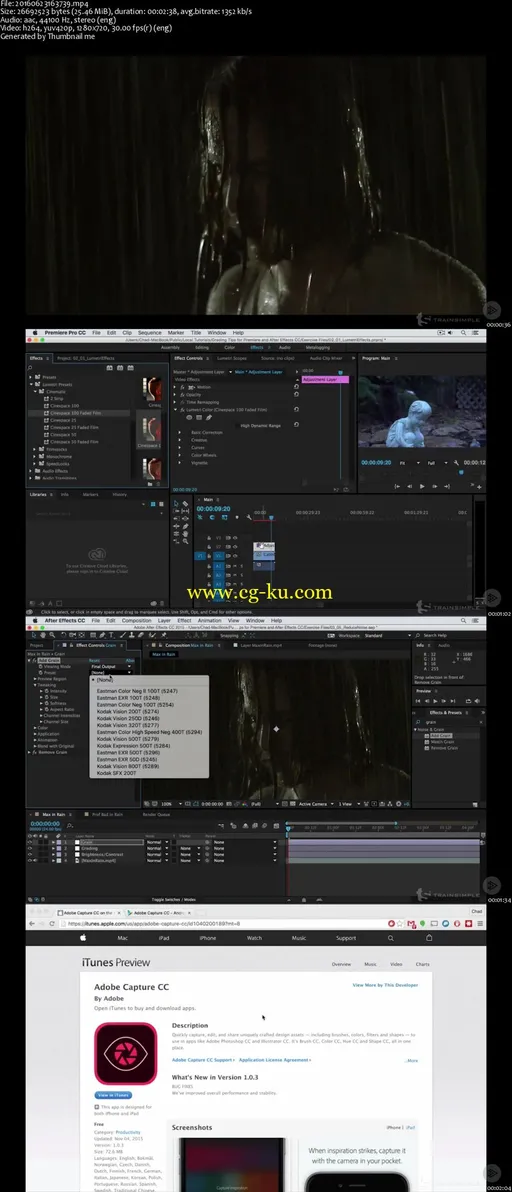Pick the Selection tool in After Effects toolbar

point(33,635)
